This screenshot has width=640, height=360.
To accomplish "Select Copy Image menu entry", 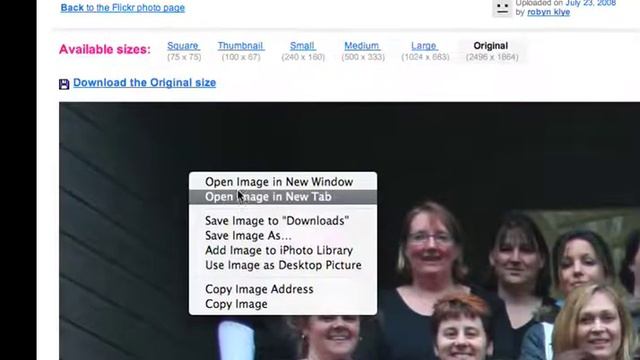I will pyautogui.click(x=283, y=304).
